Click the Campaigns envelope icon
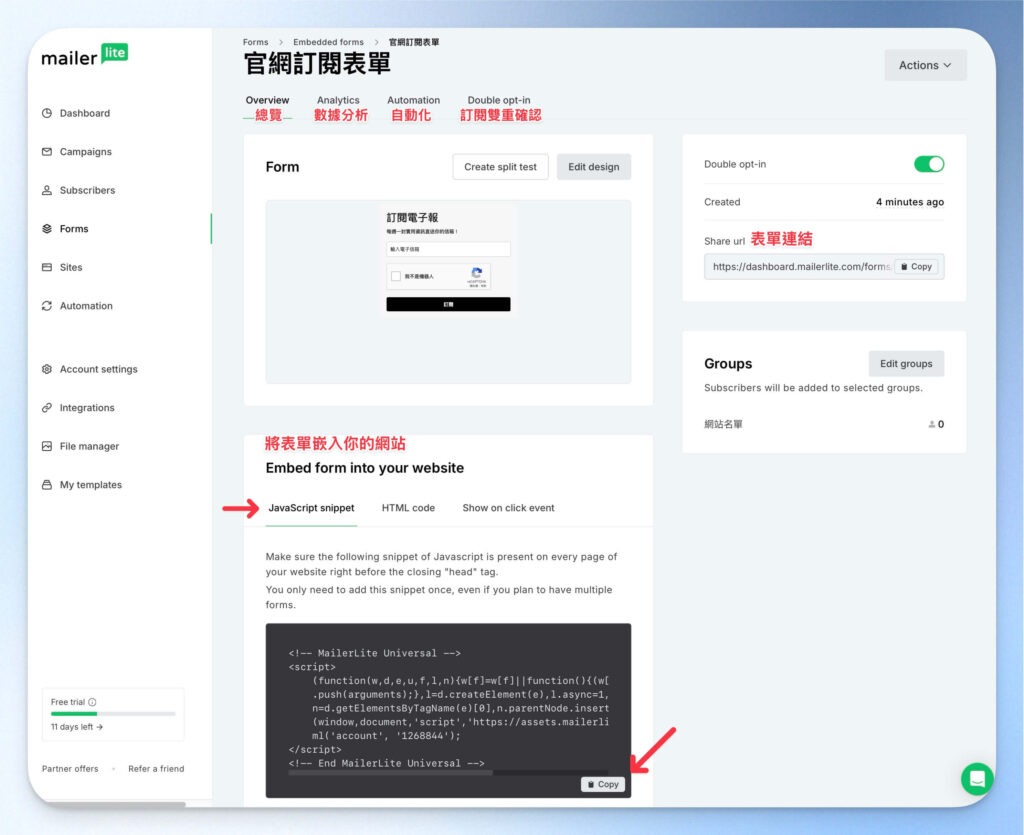Viewport: 1024px width, 835px height. tap(47, 151)
